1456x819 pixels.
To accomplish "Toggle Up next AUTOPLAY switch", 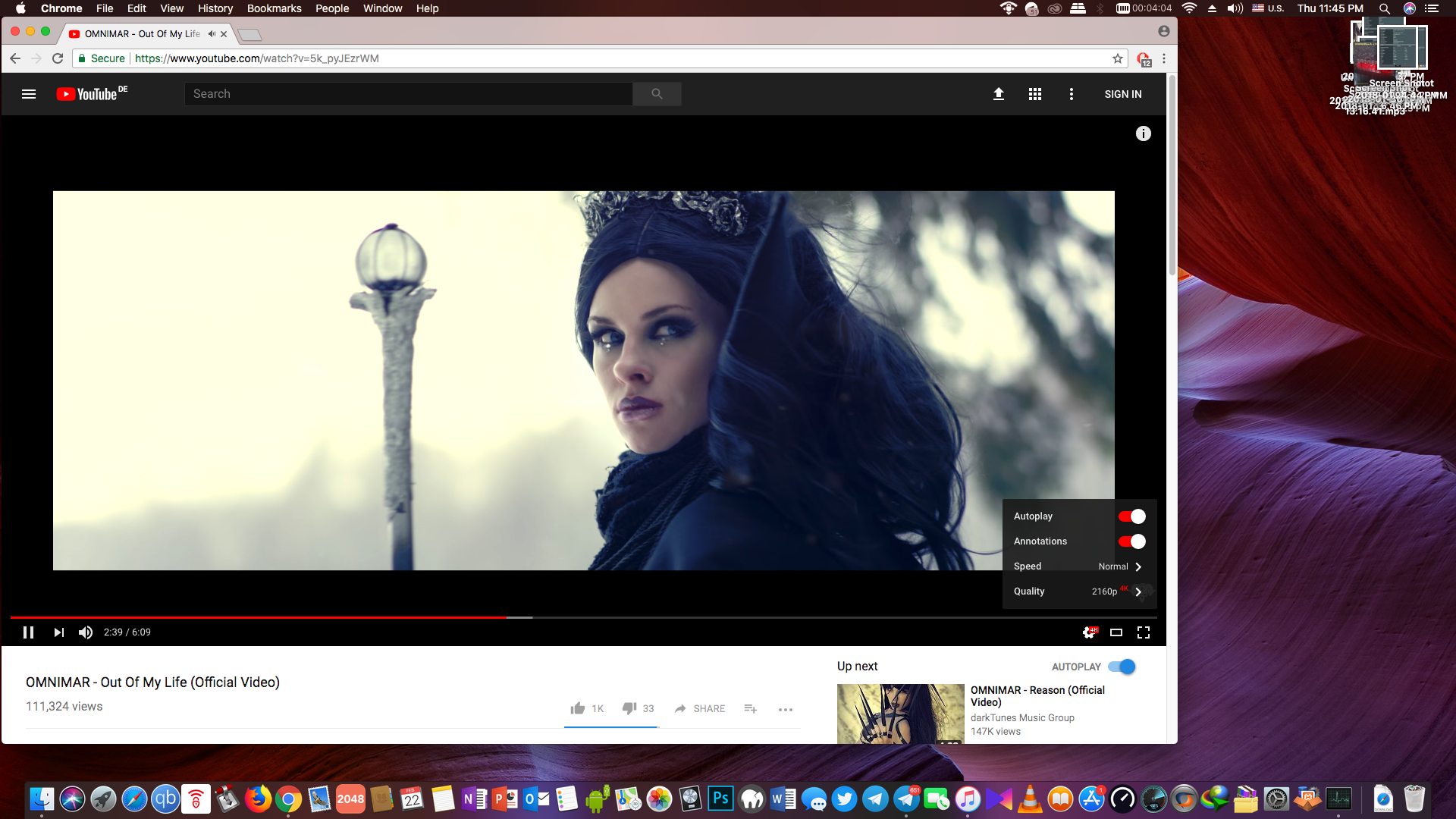I will tap(1122, 667).
